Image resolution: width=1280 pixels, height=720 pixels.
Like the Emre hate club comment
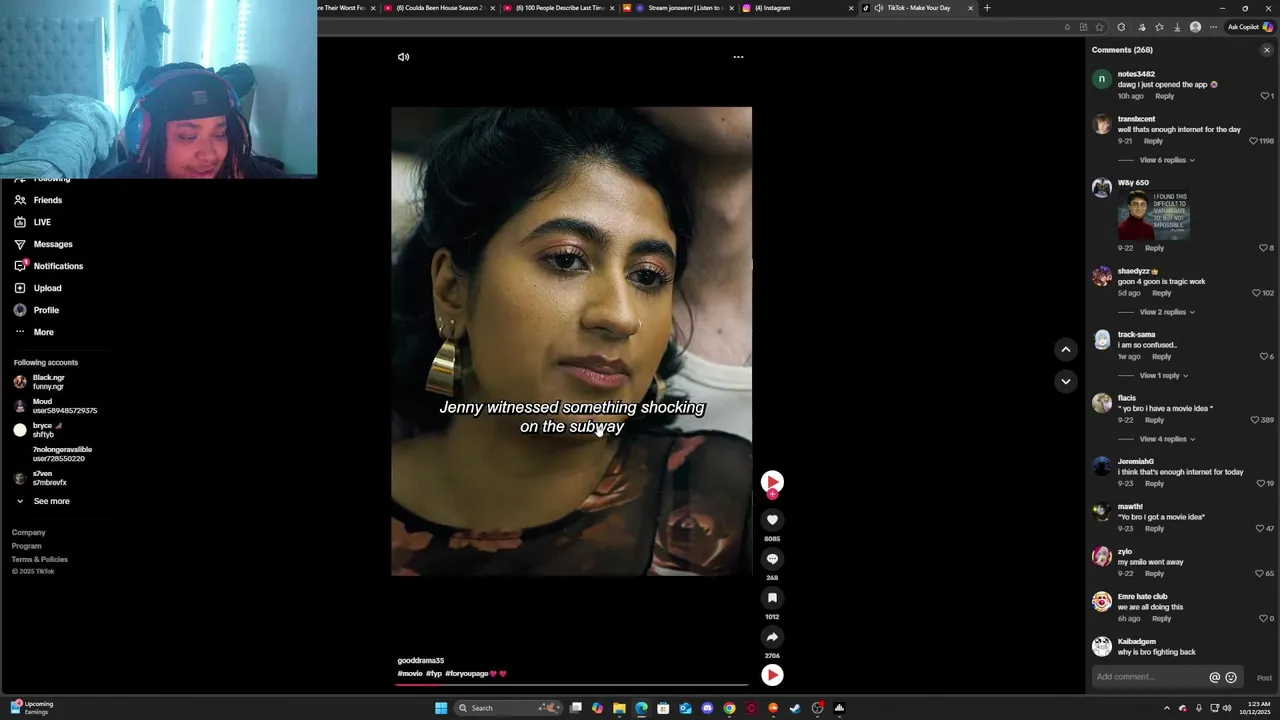click(1265, 618)
